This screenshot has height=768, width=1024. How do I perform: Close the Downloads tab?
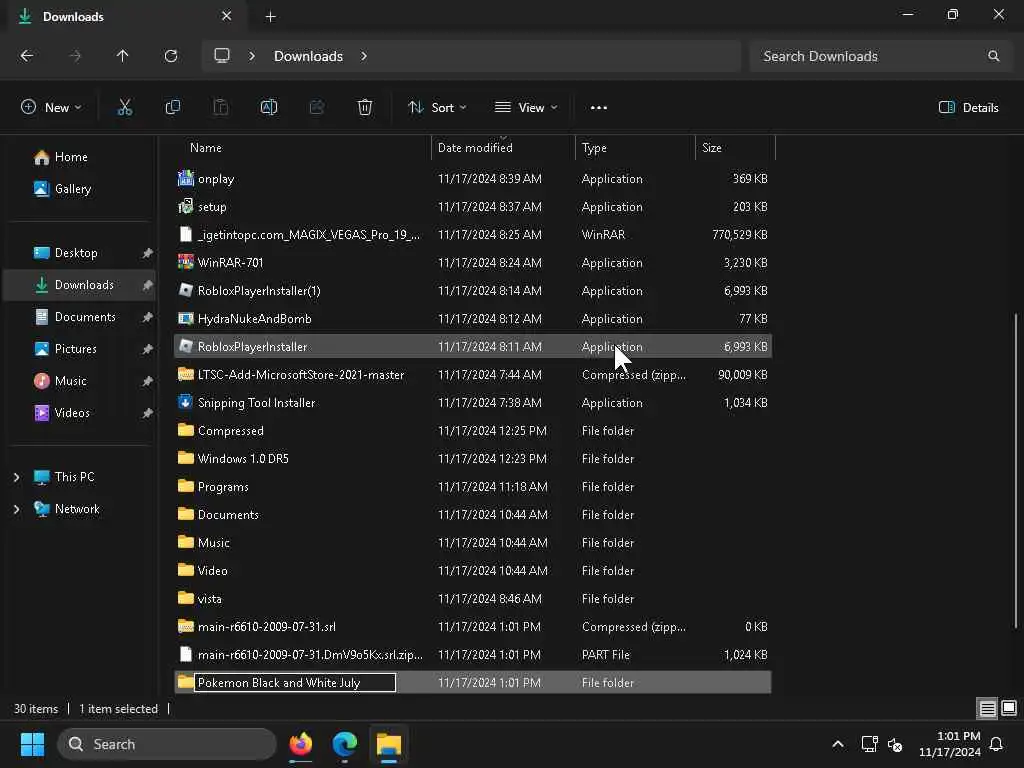click(227, 16)
